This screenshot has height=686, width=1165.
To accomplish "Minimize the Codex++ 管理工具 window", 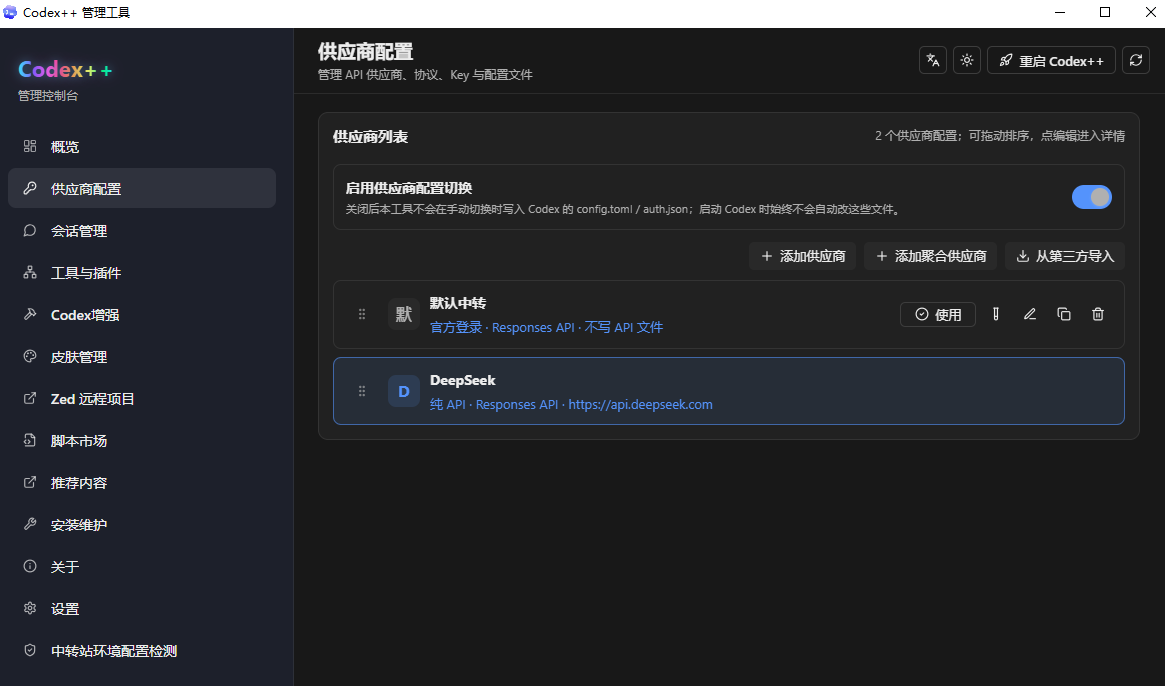I will click(x=1059, y=13).
